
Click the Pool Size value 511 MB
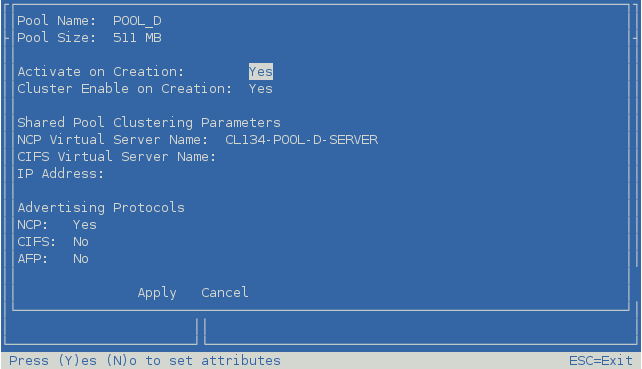pyautogui.click(x=137, y=38)
